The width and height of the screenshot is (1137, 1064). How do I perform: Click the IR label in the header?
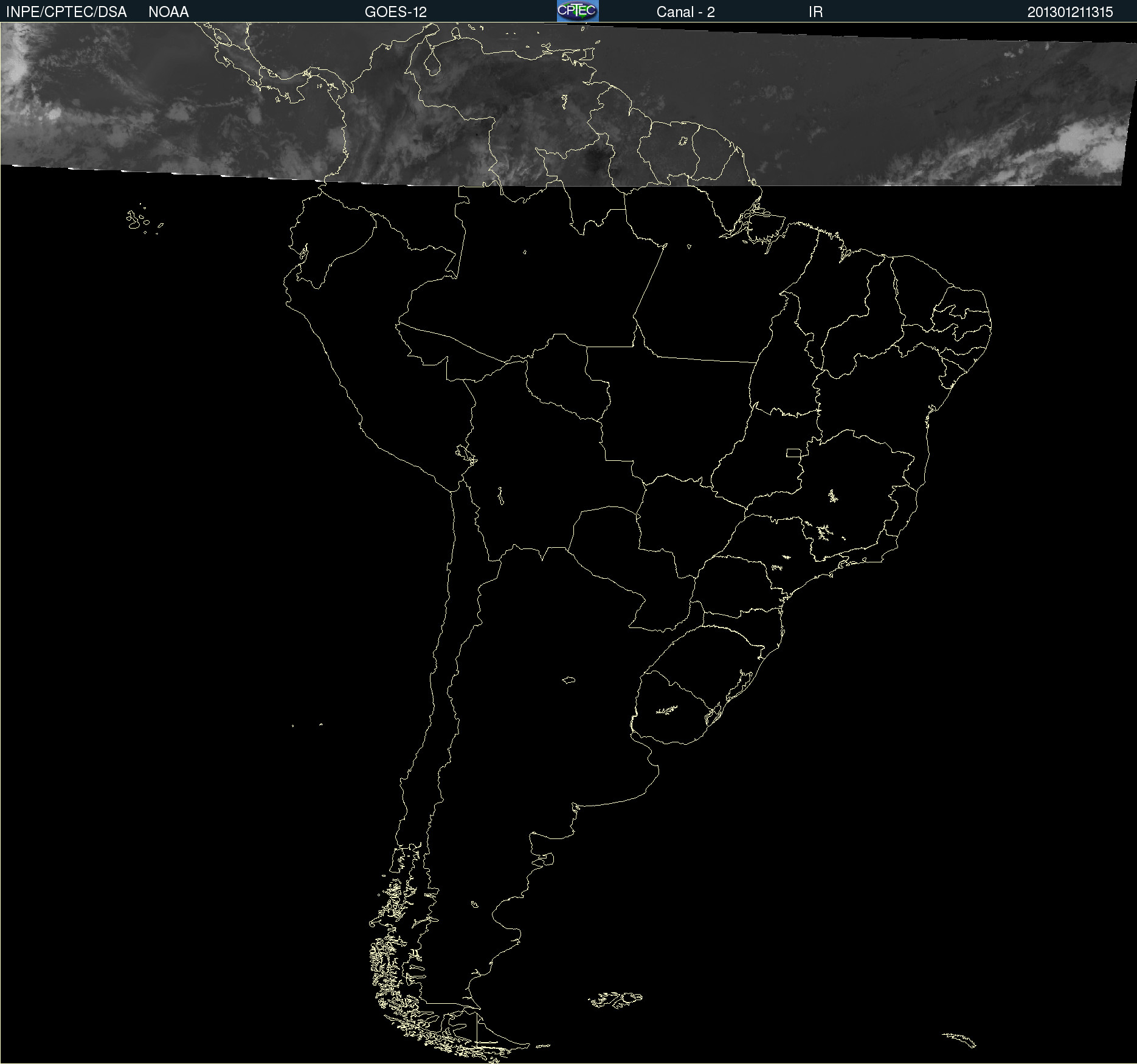pyautogui.click(x=815, y=12)
